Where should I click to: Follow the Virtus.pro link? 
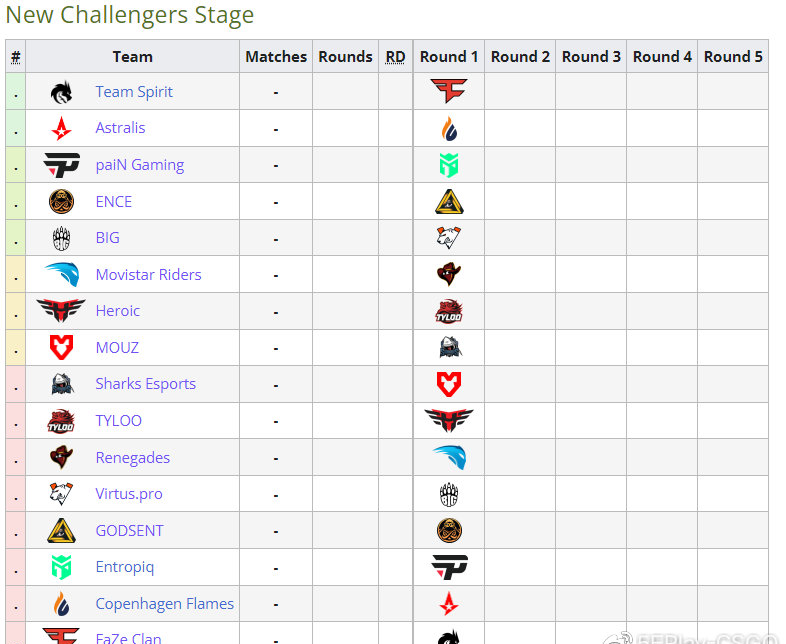pyautogui.click(x=129, y=494)
